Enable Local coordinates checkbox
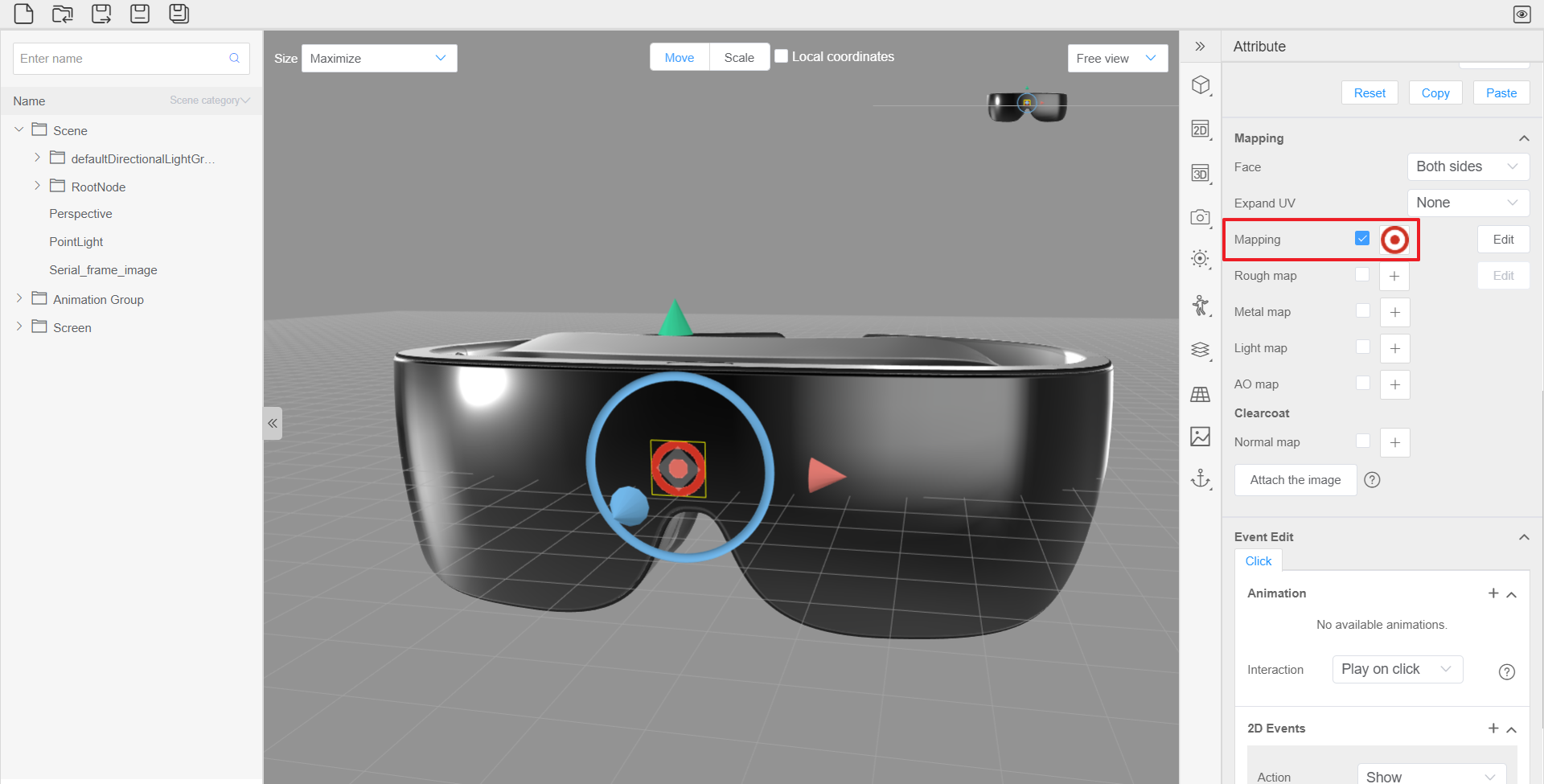Screen dimensions: 1544x784 (x=781, y=56)
